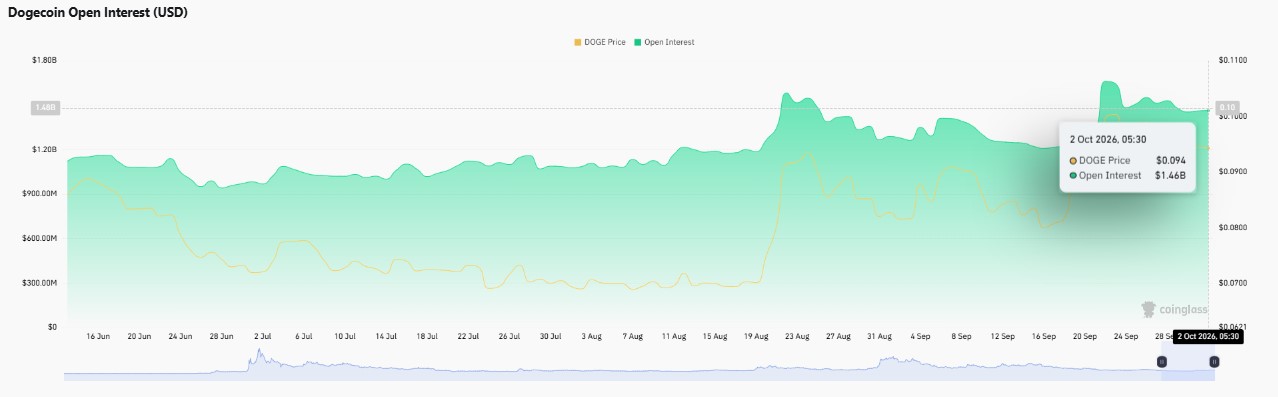Click the tooltip date header 2 Oct 2026
The height and width of the screenshot is (397, 1278).
(1107, 139)
